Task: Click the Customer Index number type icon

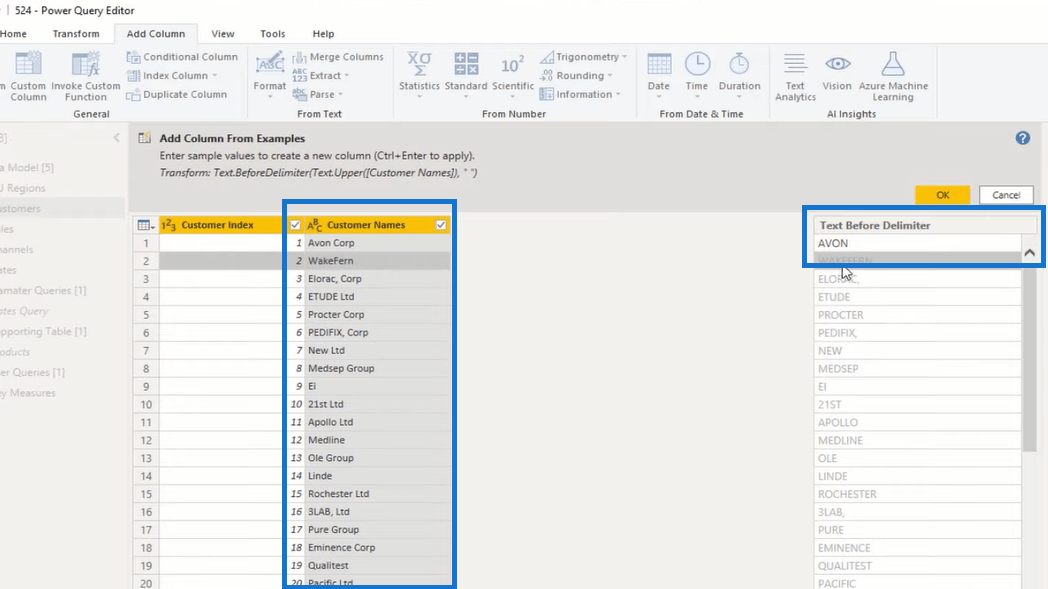Action: 168,225
